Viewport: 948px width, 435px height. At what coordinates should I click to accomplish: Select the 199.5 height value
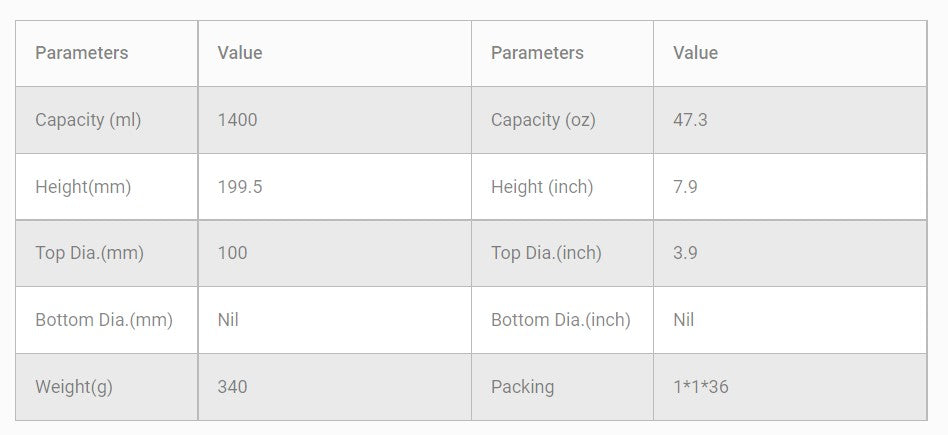[x=240, y=187]
